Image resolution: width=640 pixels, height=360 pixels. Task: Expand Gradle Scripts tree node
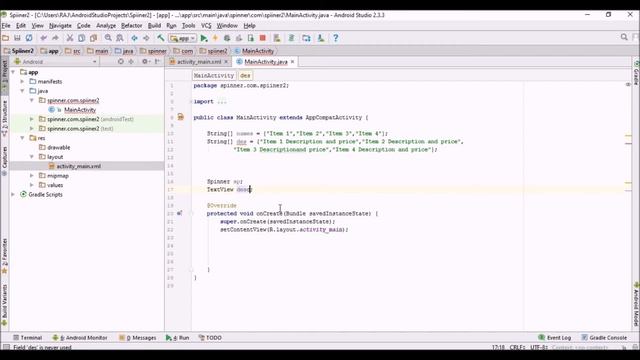coord(13,194)
